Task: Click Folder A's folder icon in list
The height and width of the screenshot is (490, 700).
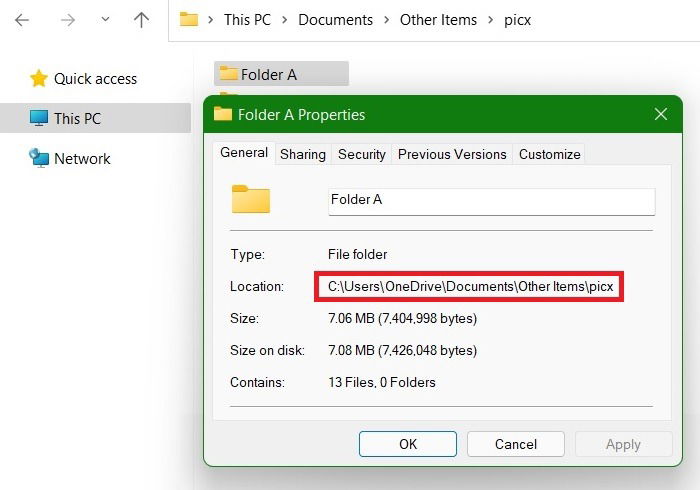Action: (229, 73)
